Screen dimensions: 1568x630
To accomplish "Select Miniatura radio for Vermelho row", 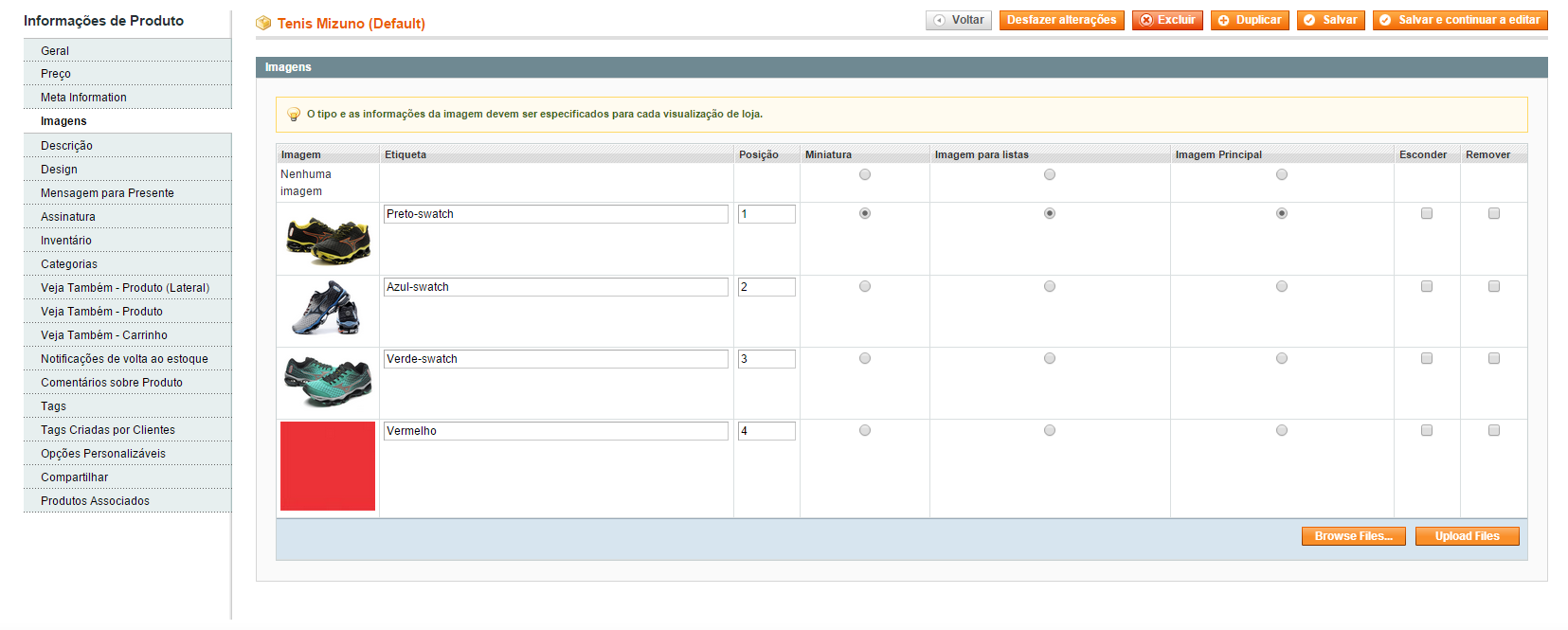I will tap(865, 430).
